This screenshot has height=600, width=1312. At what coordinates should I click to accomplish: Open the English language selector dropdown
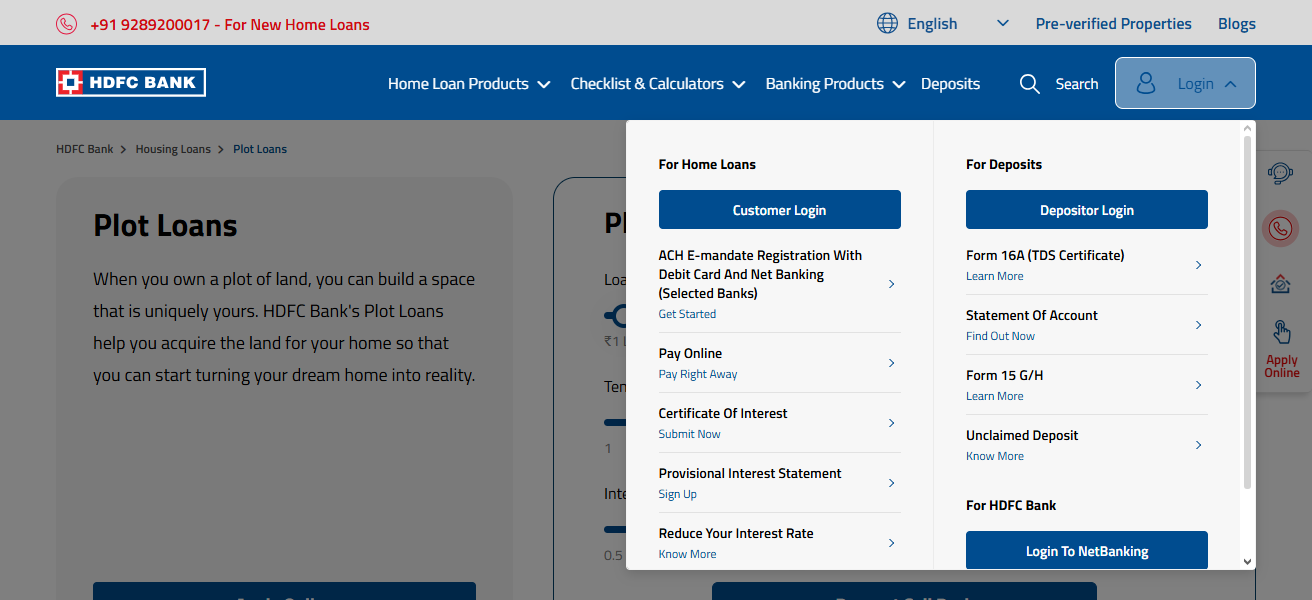1001,22
